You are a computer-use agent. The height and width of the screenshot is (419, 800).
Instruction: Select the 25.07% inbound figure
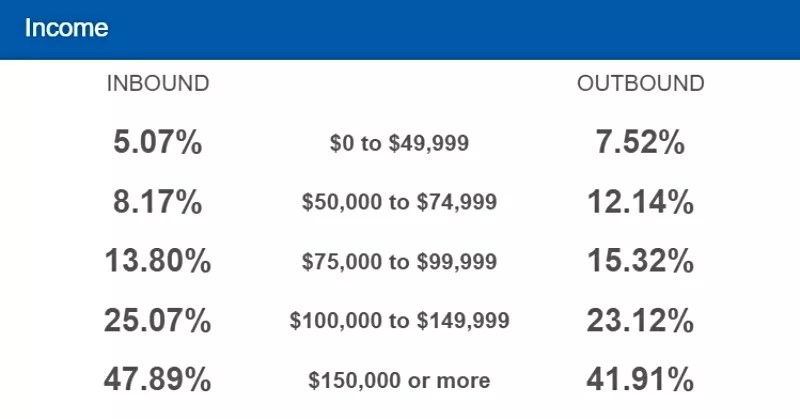158,321
